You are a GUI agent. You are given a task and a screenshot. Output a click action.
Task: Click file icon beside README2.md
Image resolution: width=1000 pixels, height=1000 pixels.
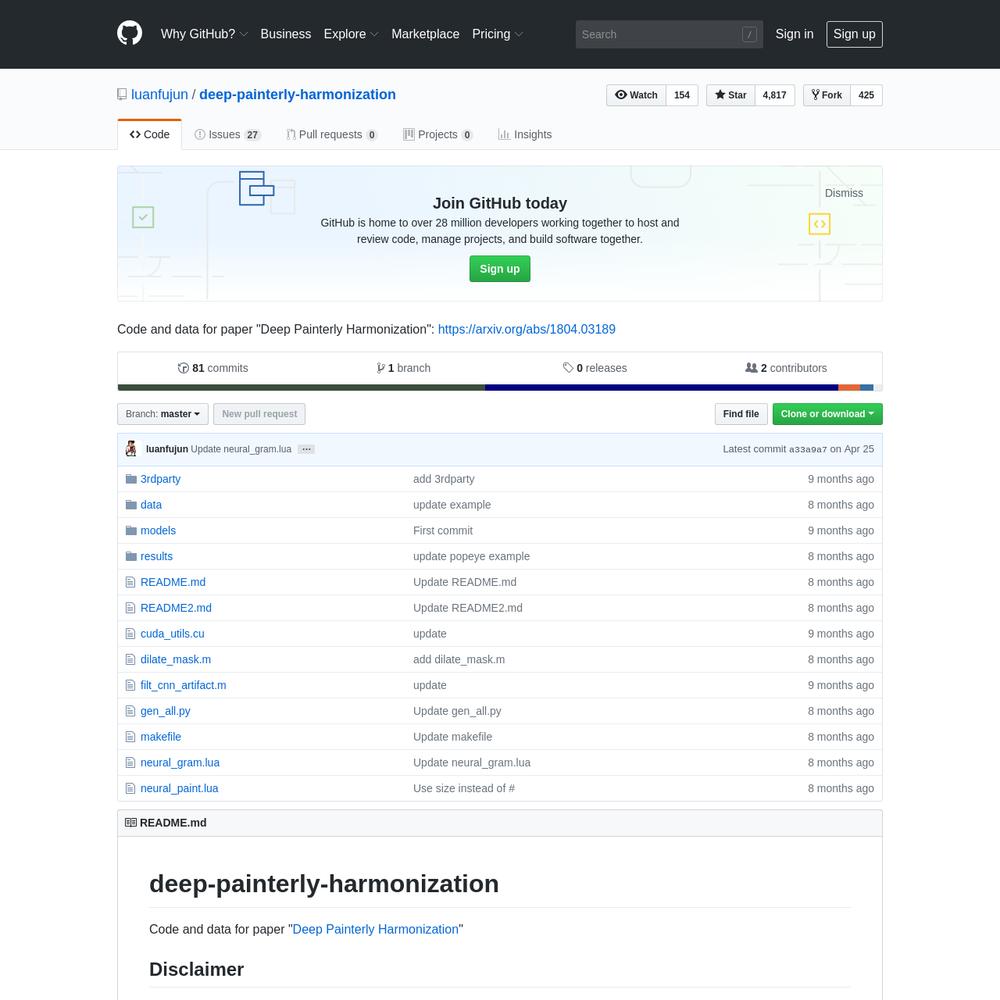coord(130,608)
